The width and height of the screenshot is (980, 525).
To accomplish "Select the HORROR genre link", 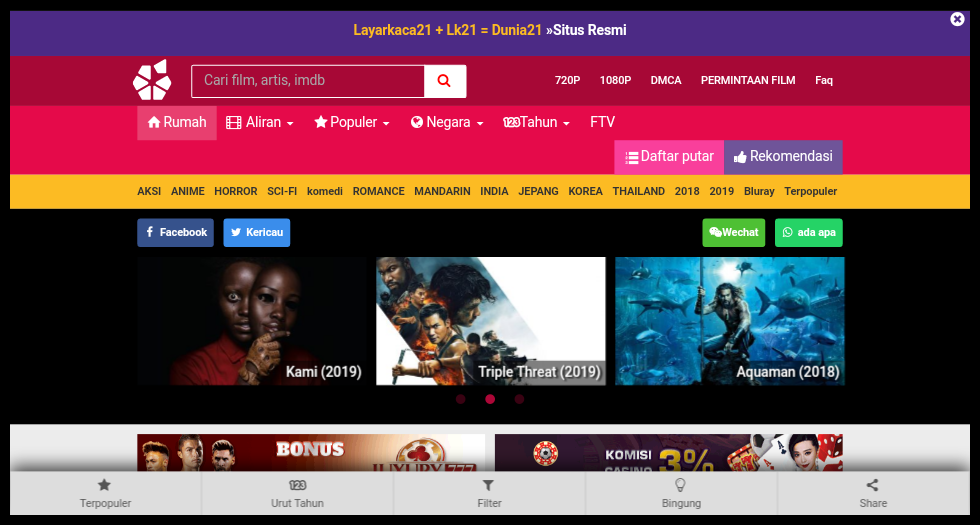I will pyautogui.click(x=236, y=191).
